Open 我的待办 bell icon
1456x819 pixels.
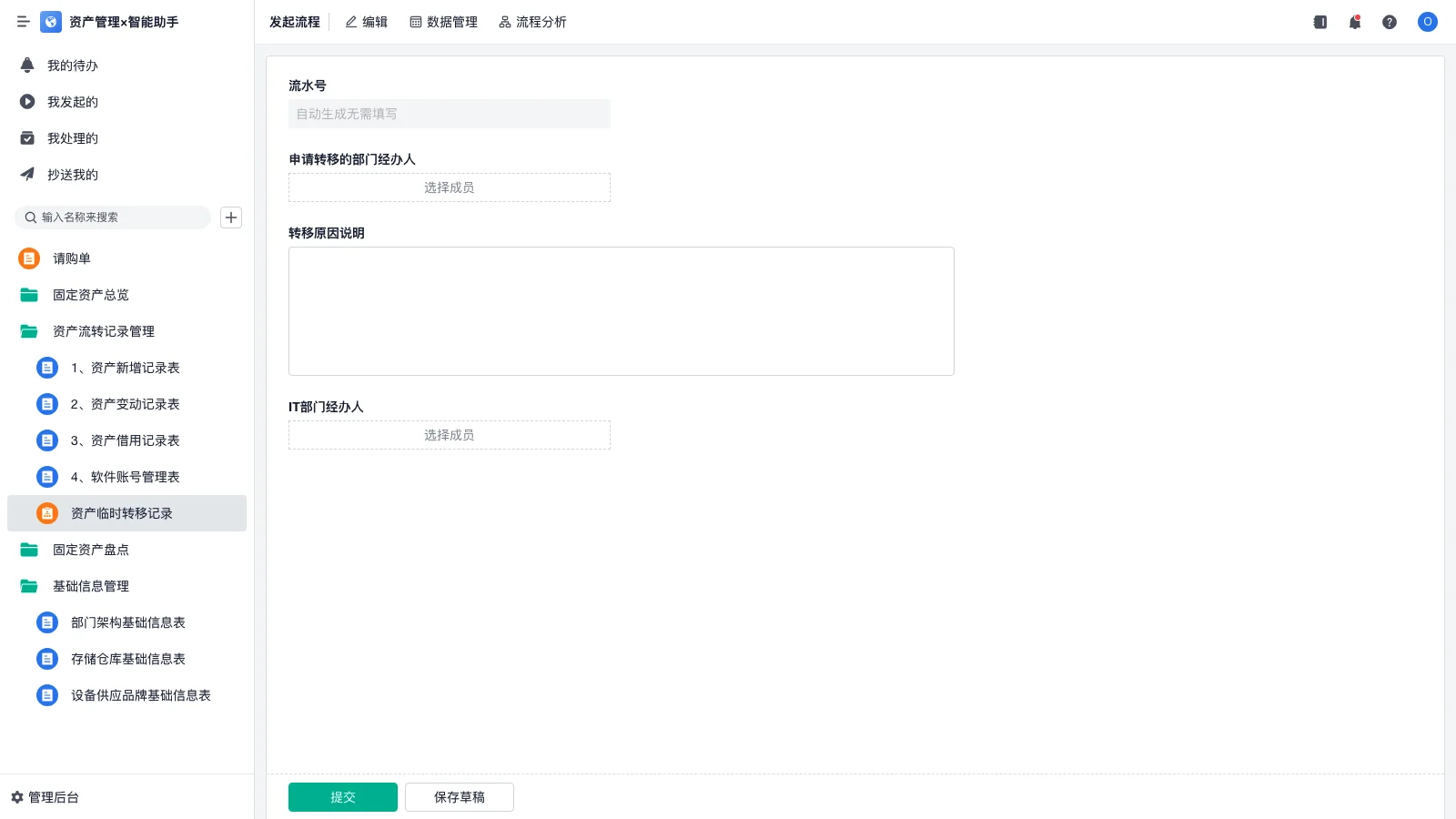point(27,66)
